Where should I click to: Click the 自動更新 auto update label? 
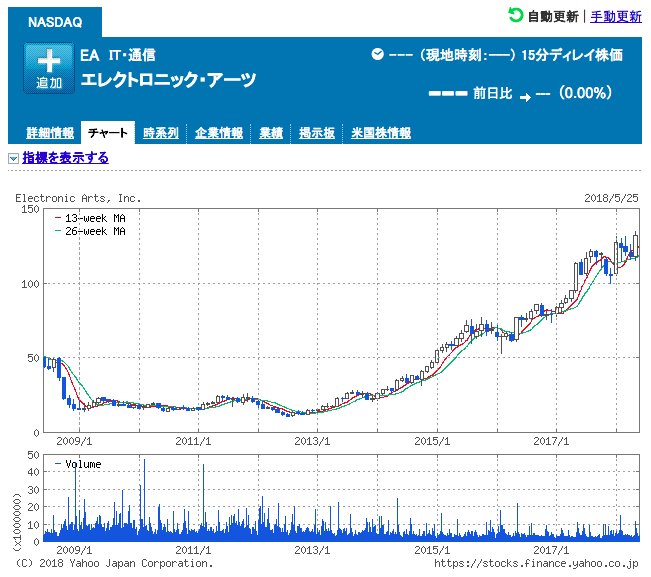[553, 17]
